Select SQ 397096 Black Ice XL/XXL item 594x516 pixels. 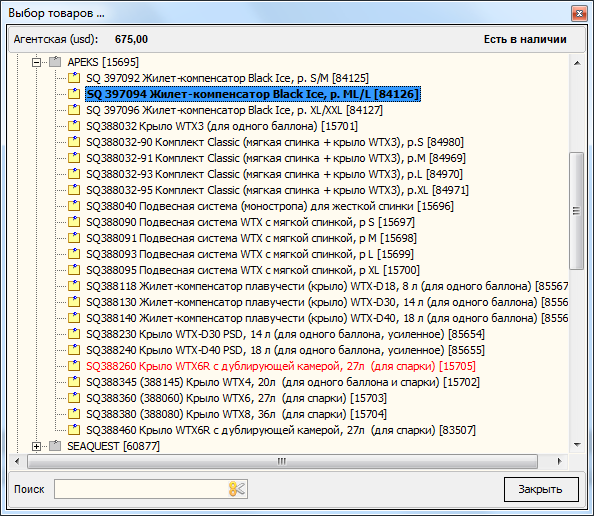click(x=234, y=110)
